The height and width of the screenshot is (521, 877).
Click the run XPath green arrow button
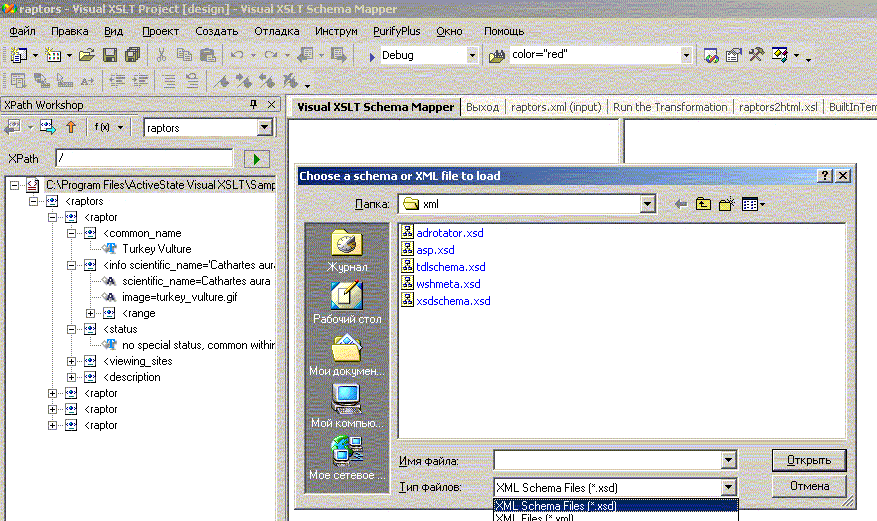(257, 159)
